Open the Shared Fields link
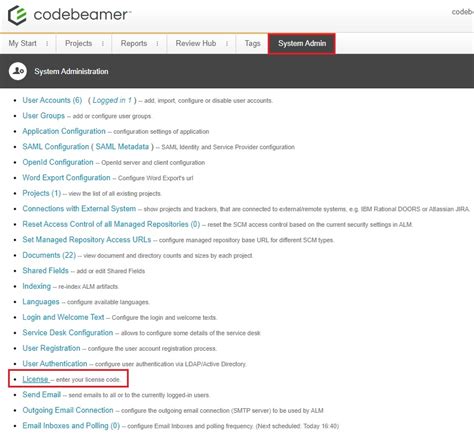The width and height of the screenshot is (474, 434). tap(45, 271)
